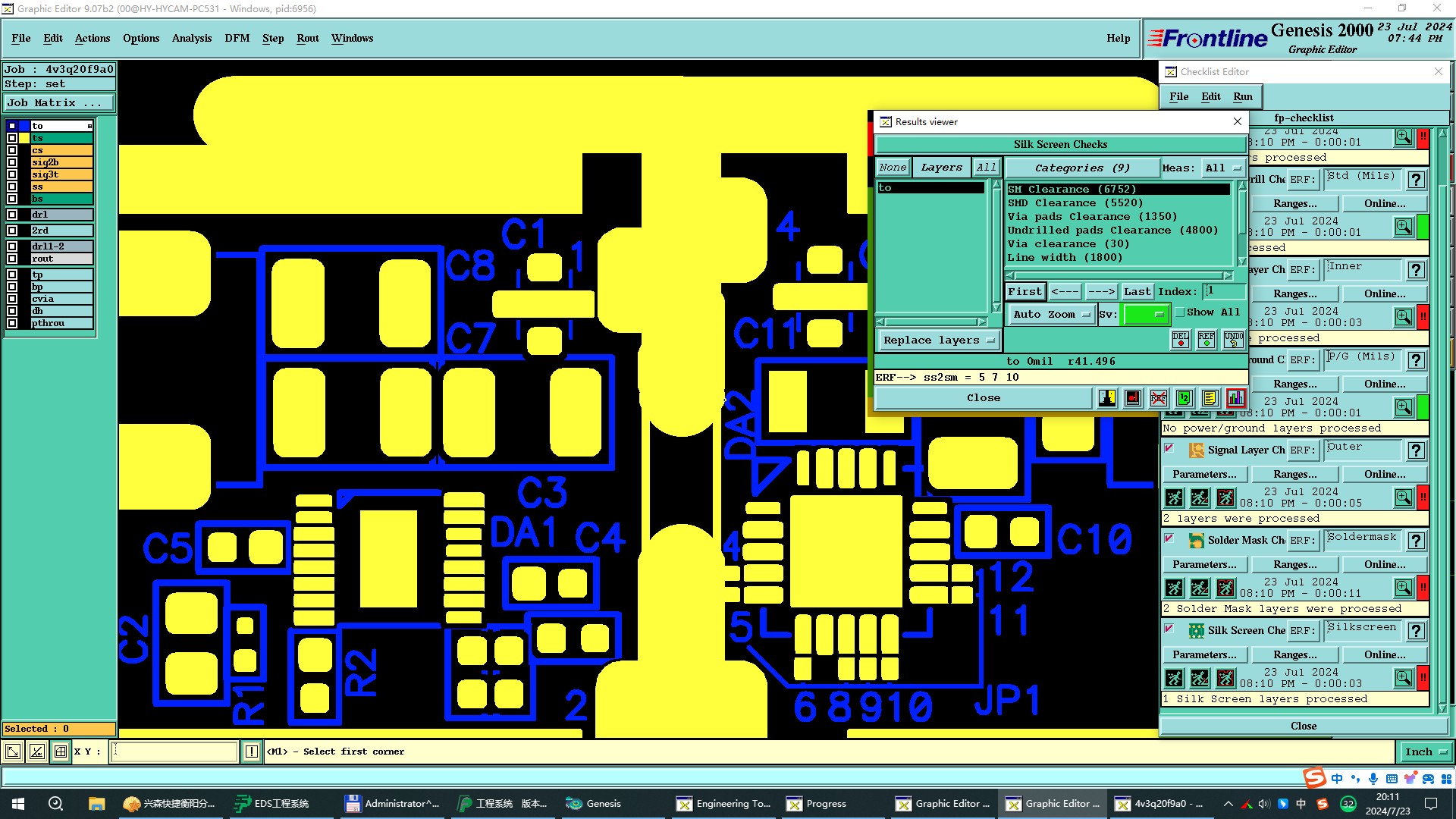Run Silk Screen check first runner icon
The image size is (1456, 819).
click(1174, 678)
